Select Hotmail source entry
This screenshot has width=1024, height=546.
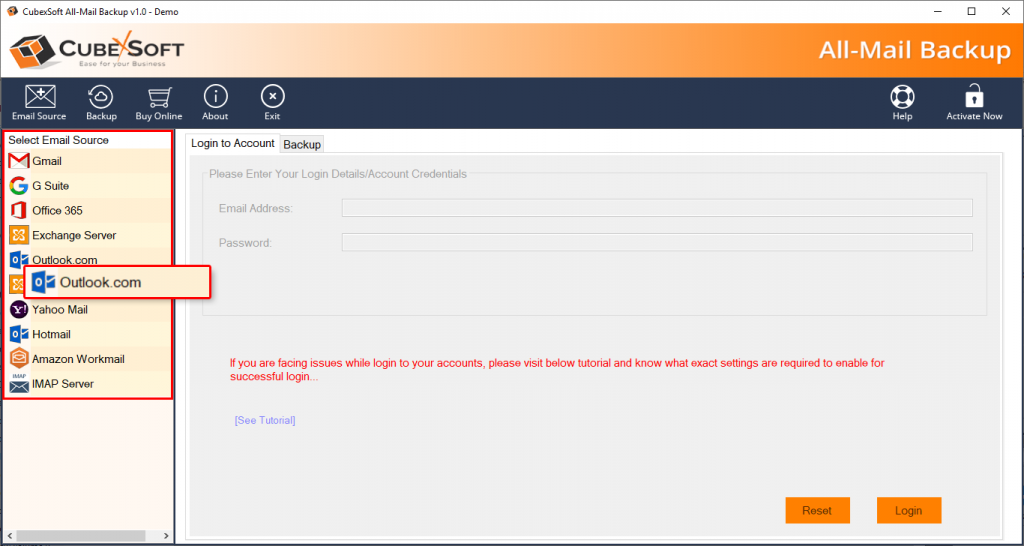click(89, 334)
